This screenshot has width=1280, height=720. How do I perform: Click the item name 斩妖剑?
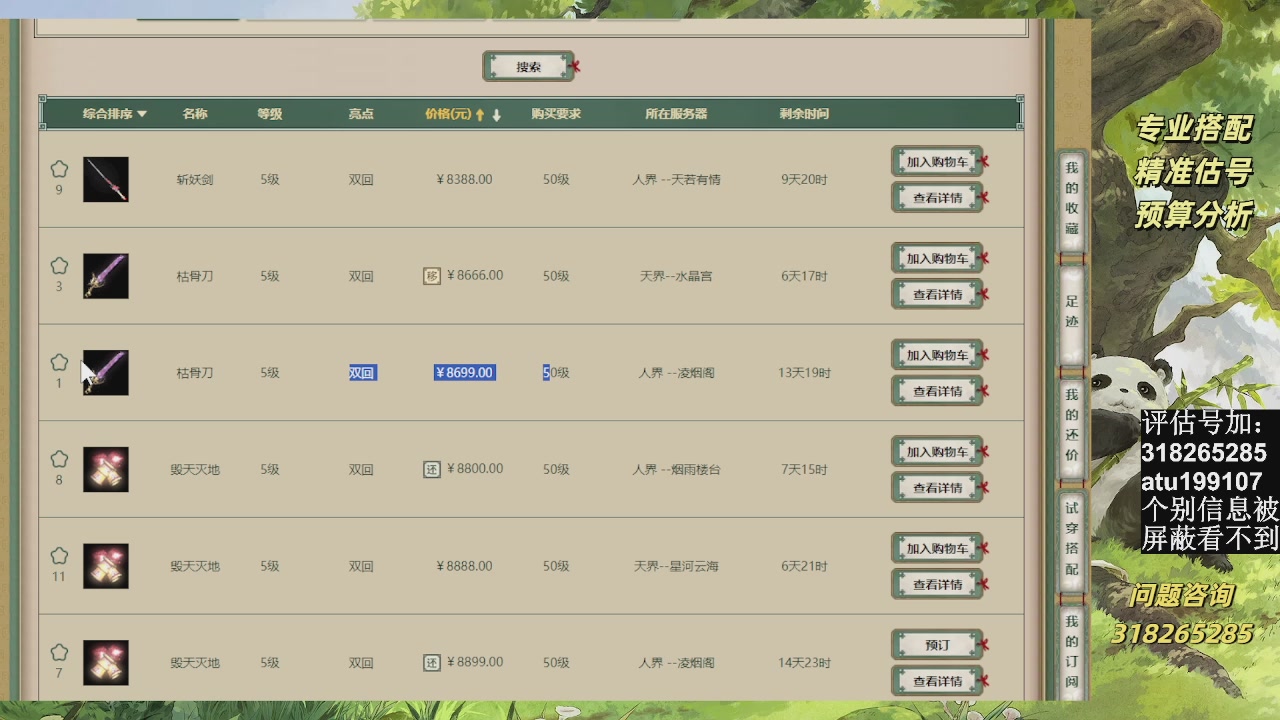click(195, 180)
